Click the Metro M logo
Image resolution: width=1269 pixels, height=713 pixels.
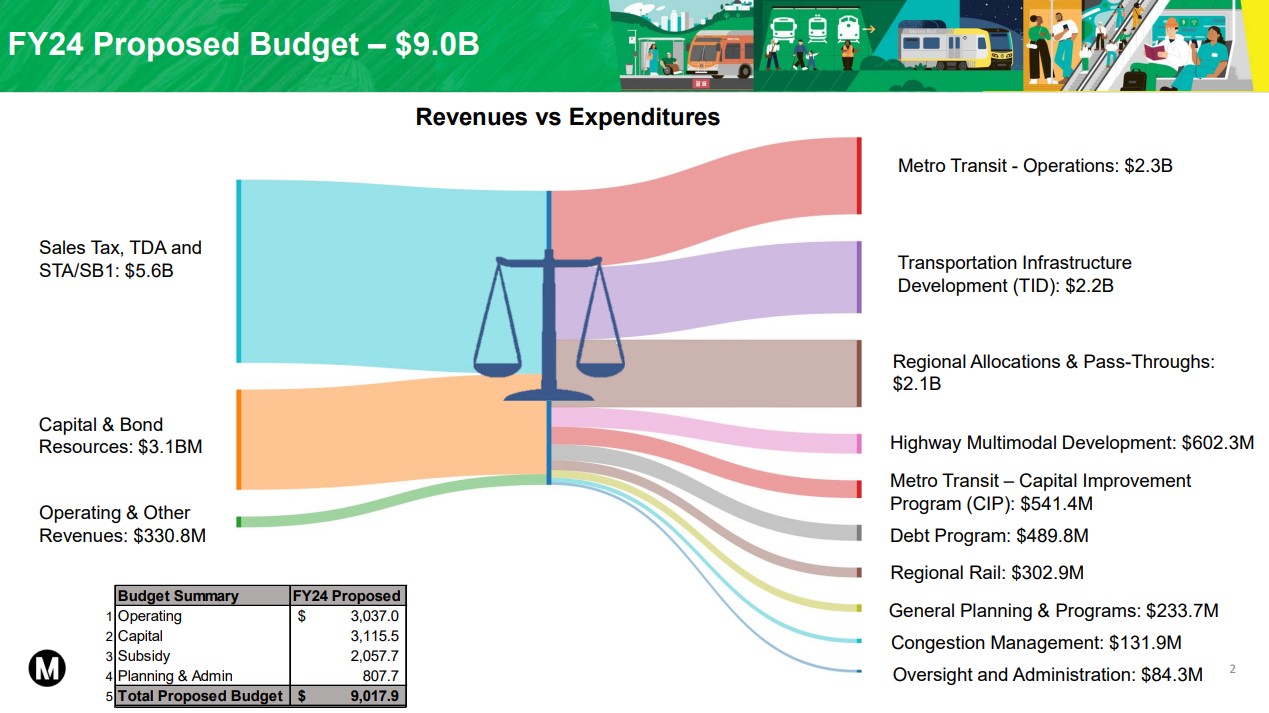point(46,670)
